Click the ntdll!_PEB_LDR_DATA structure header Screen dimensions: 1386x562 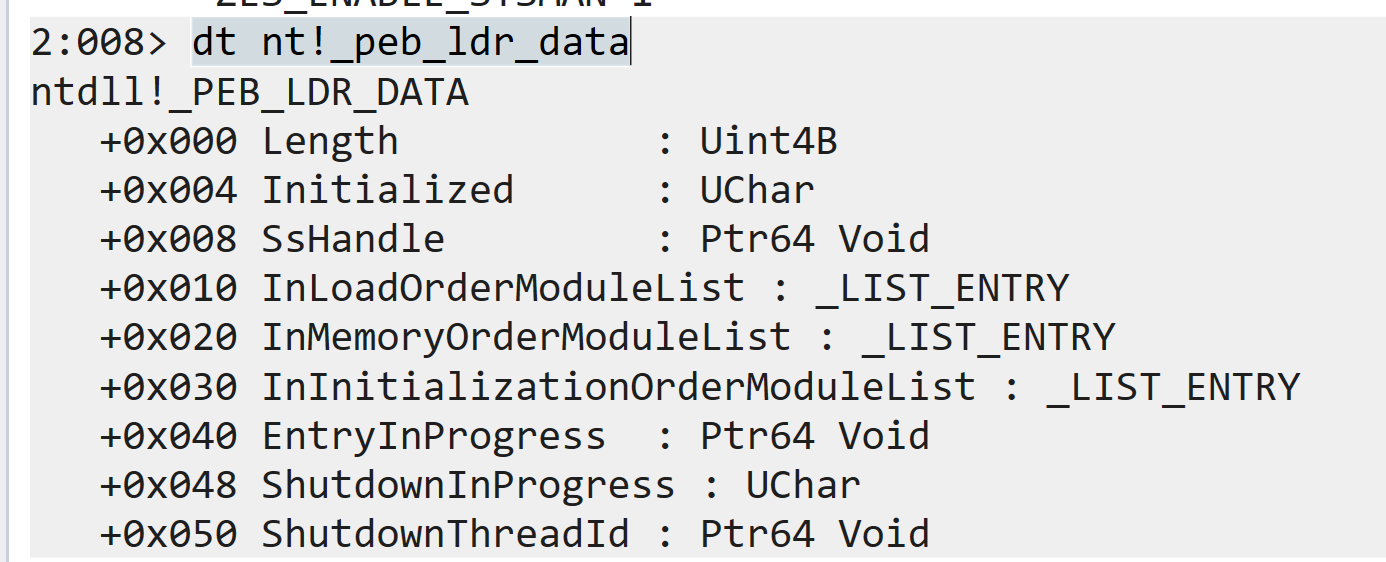250,93
